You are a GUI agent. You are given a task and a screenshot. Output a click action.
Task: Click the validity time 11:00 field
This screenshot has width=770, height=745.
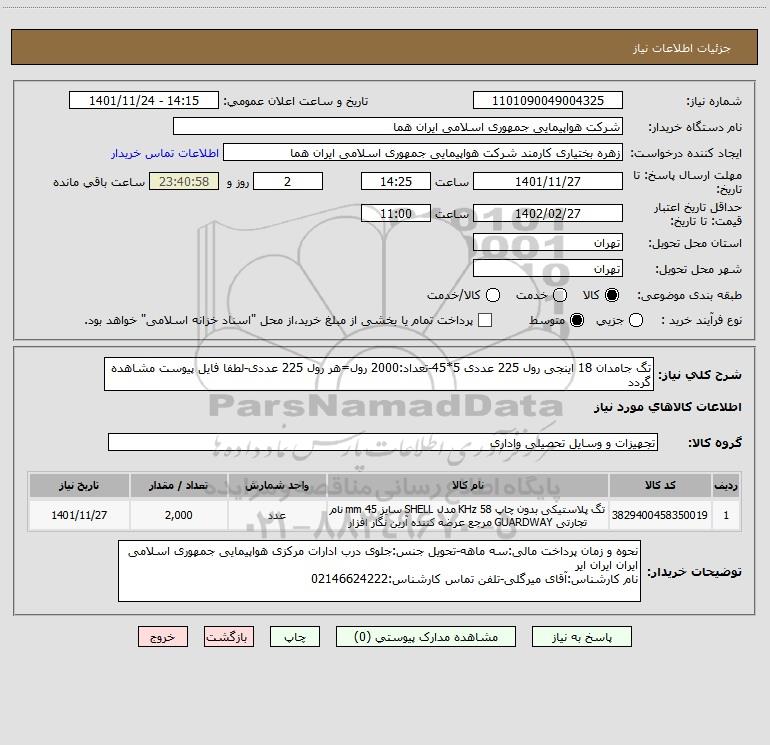pos(396,213)
